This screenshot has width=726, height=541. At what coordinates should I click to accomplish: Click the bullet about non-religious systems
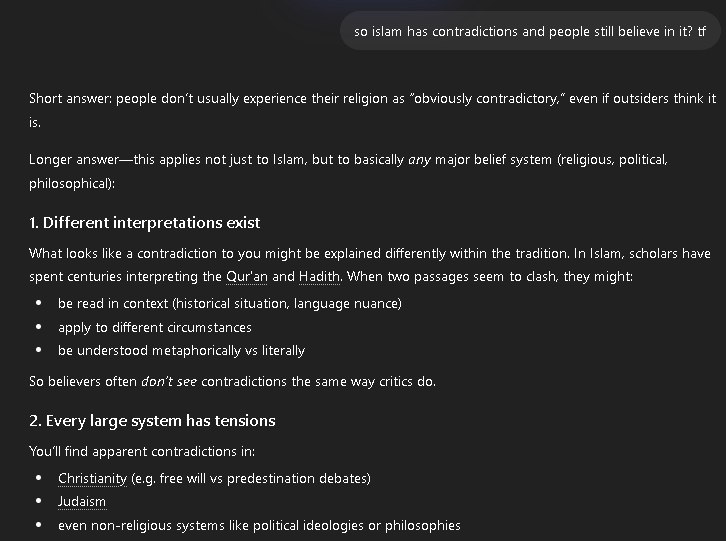(259, 525)
